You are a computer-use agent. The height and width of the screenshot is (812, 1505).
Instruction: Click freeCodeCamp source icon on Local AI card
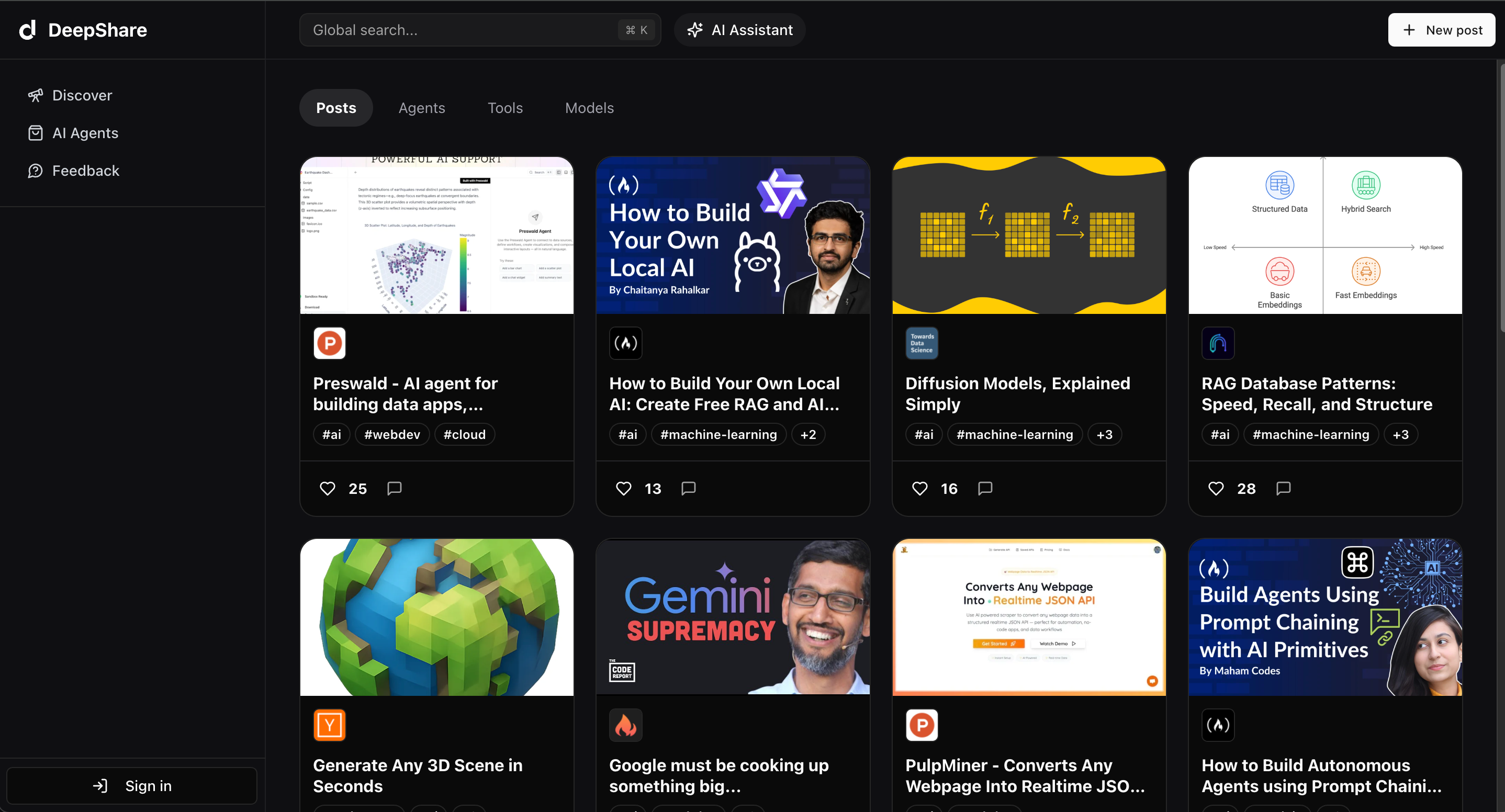(626, 343)
